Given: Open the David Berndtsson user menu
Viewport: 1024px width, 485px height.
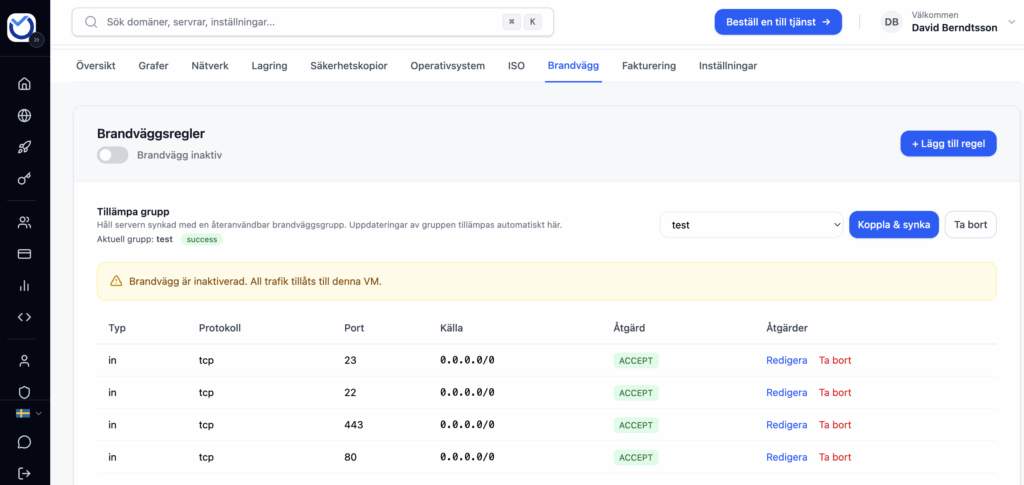Looking at the screenshot, I should [945, 22].
